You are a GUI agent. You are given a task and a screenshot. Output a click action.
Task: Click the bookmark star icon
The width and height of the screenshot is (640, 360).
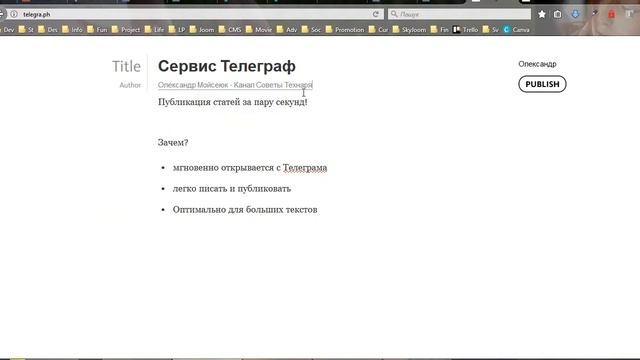[542, 14]
